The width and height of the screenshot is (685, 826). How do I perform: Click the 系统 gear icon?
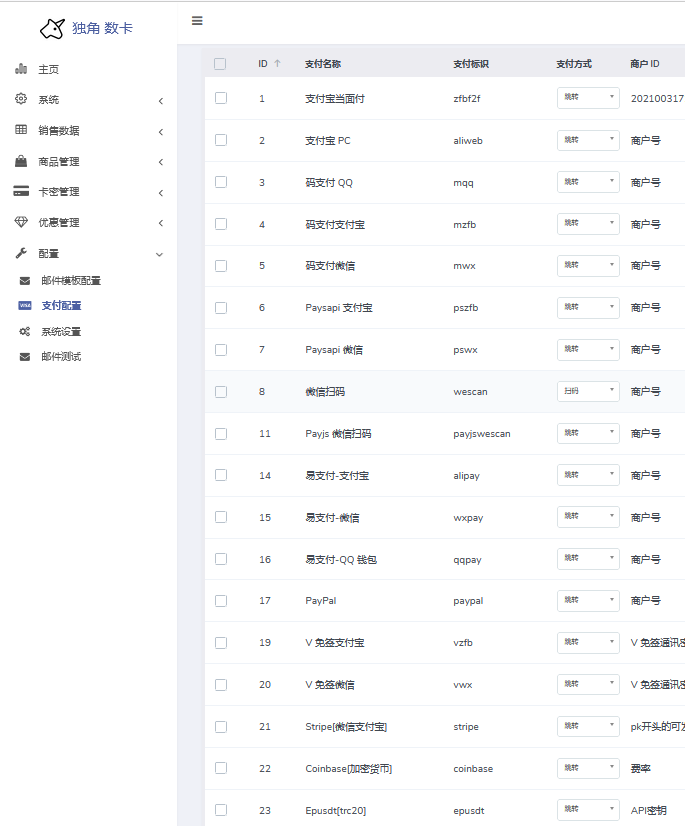click(x=21, y=99)
